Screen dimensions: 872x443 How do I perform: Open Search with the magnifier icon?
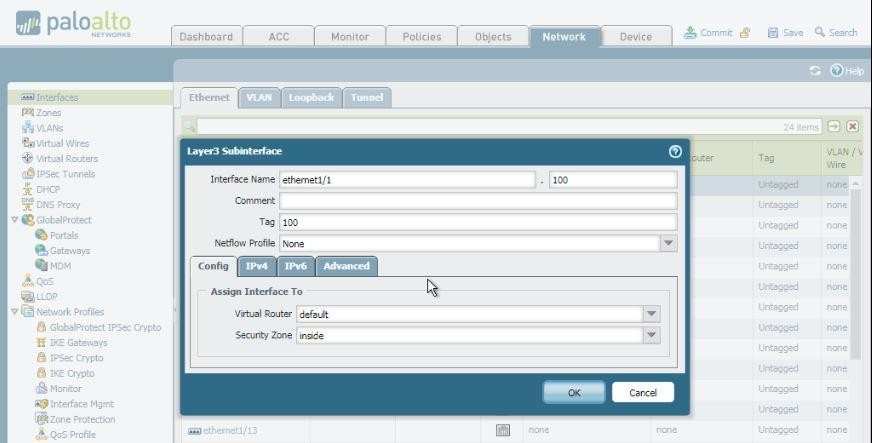coord(820,33)
